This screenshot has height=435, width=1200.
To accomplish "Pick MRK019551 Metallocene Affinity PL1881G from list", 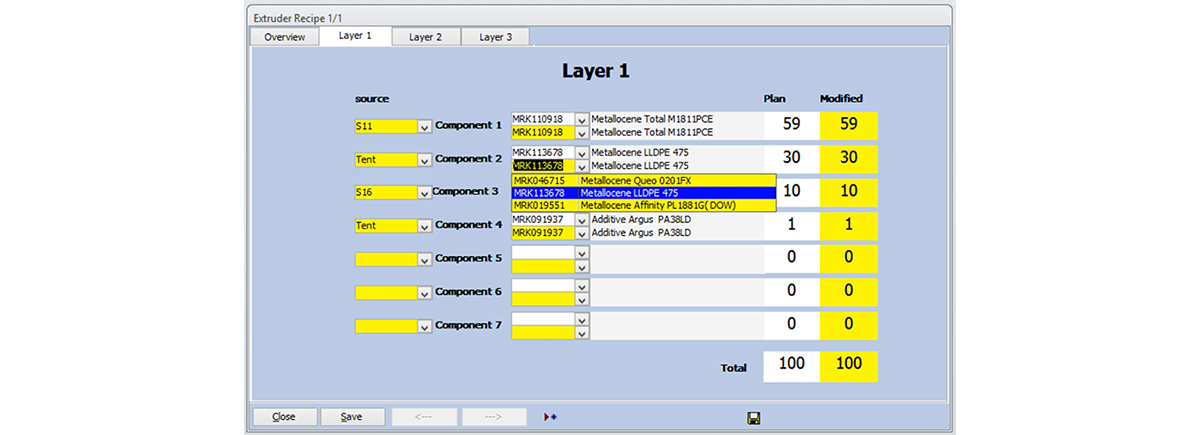I will (x=643, y=205).
